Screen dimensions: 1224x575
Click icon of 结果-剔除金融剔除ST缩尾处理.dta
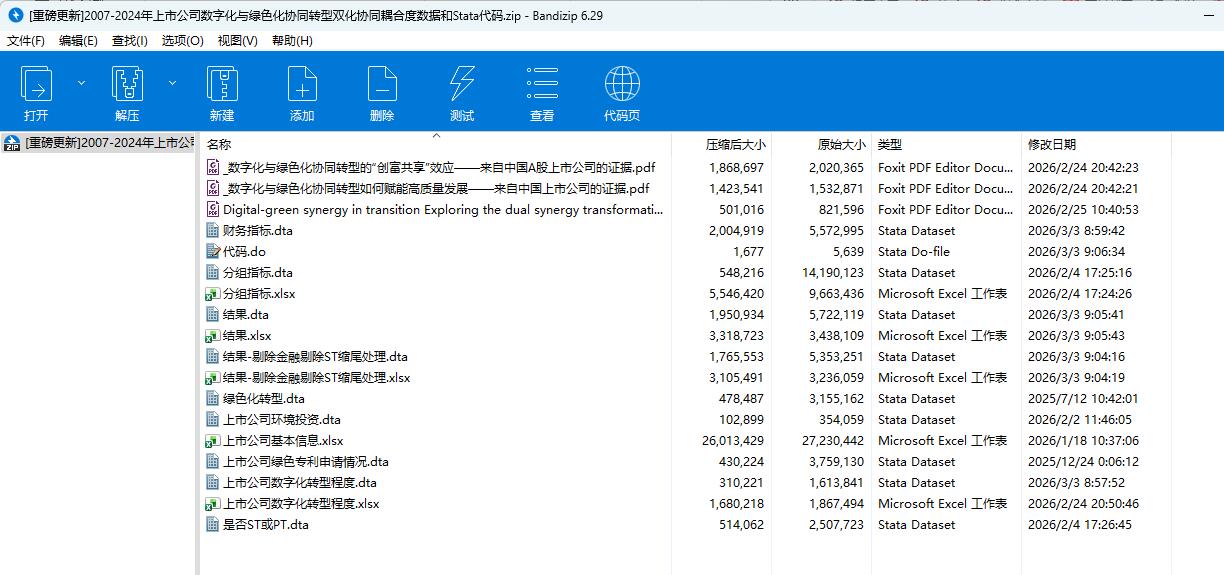click(212, 356)
